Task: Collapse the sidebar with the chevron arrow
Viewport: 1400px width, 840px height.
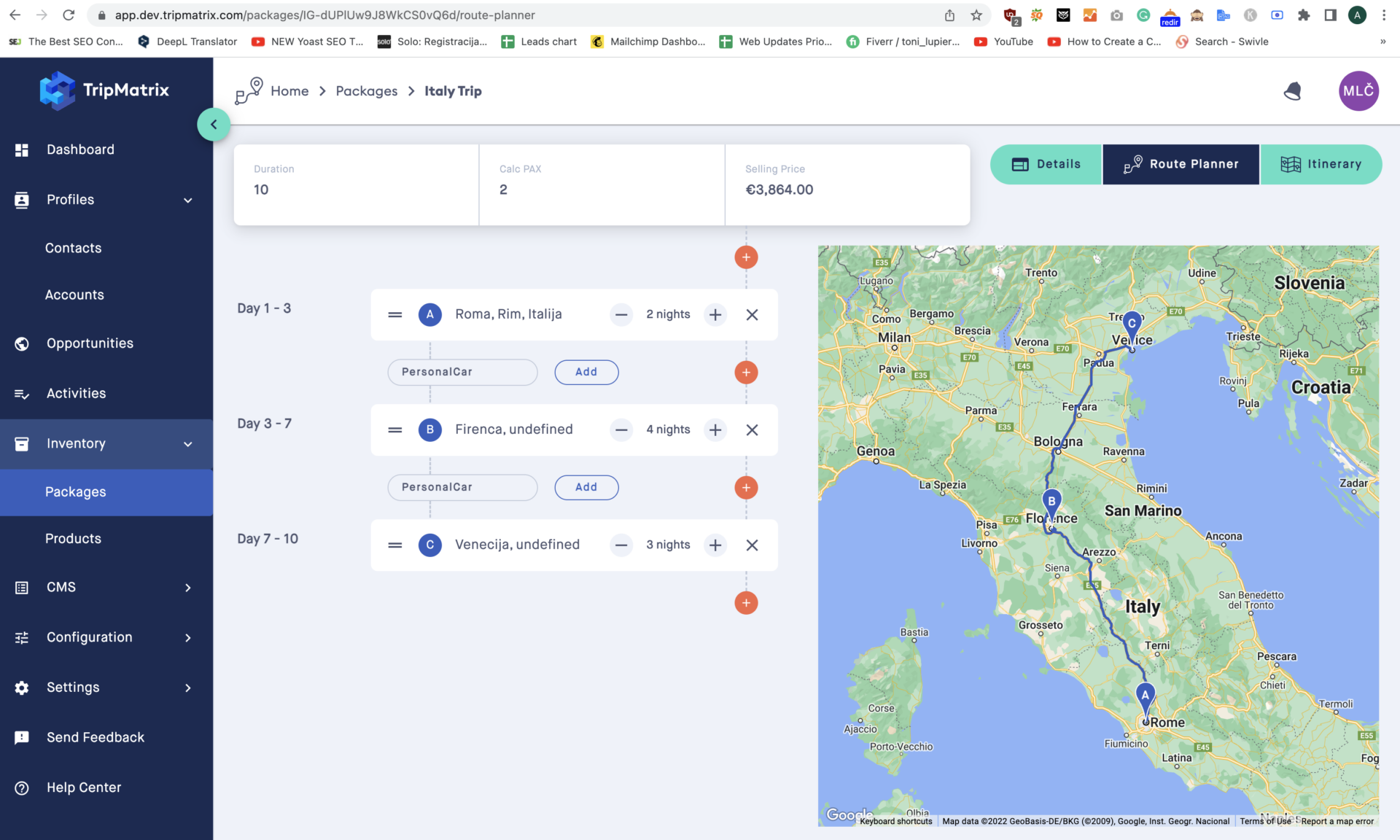Action: pyautogui.click(x=214, y=124)
